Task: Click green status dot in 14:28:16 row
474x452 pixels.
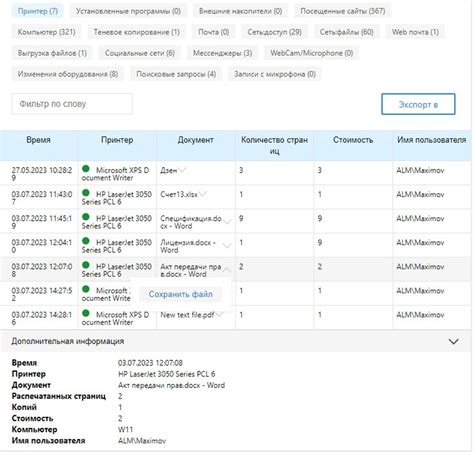Action: tap(86, 313)
